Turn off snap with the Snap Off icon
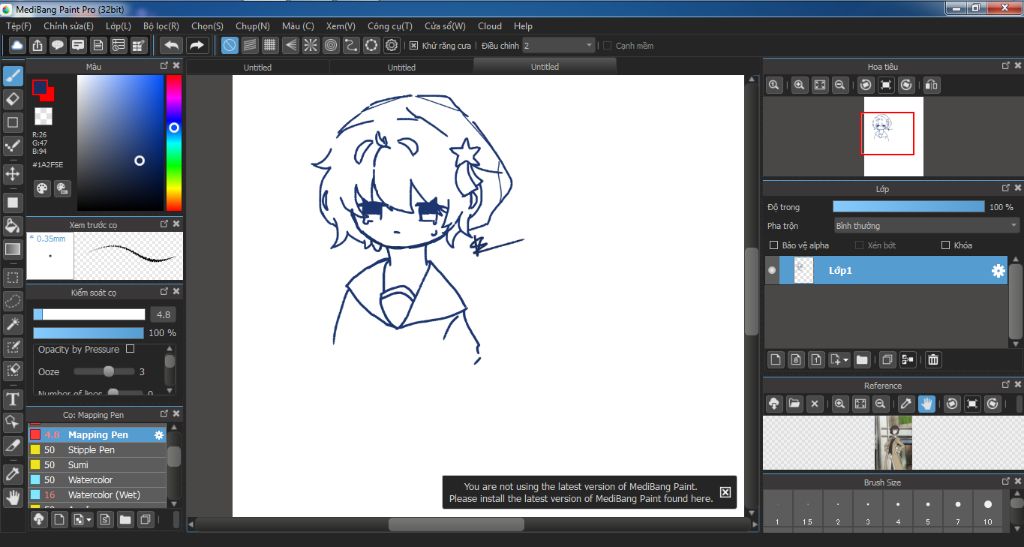Image resolution: width=1024 pixels, height=547 pixels. pyautogui.click(x=229, y=45)
